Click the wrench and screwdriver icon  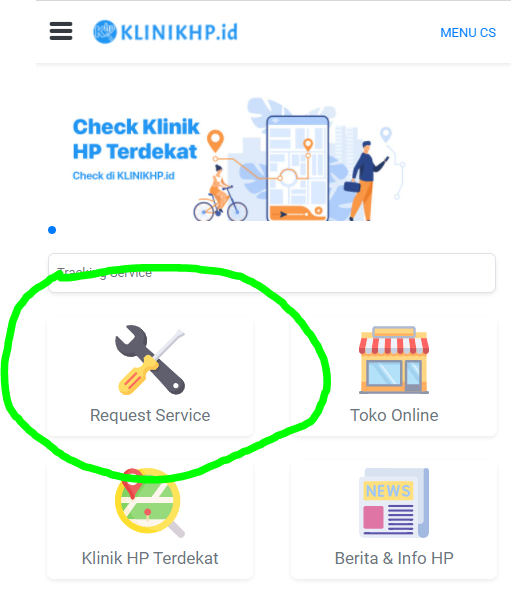pos(150,360)
